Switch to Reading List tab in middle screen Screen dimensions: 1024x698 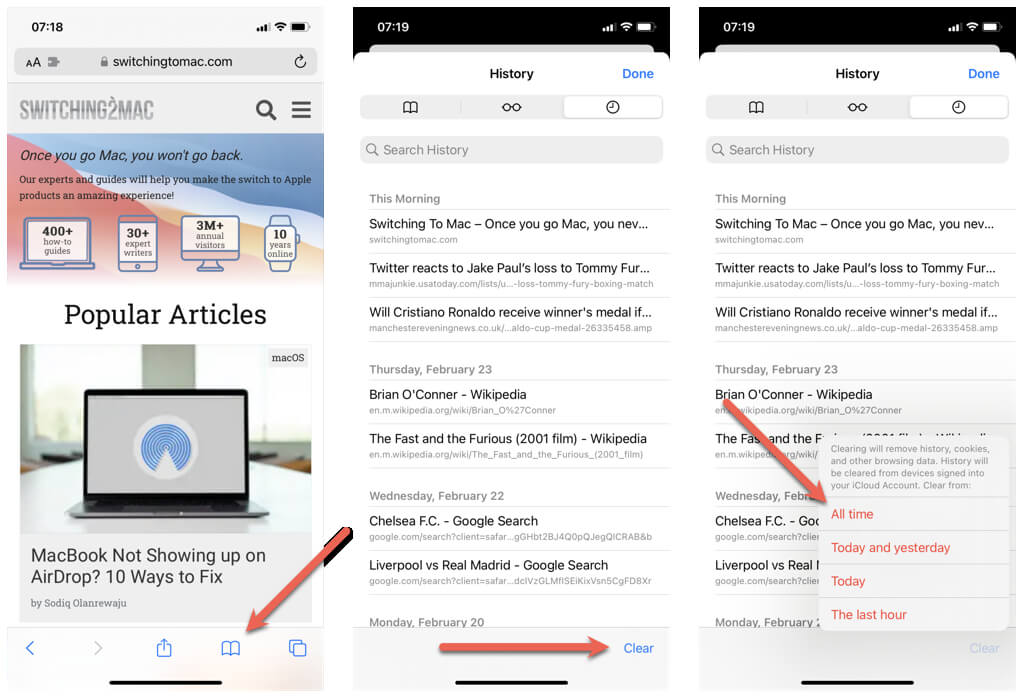click(x=511, y=107)
